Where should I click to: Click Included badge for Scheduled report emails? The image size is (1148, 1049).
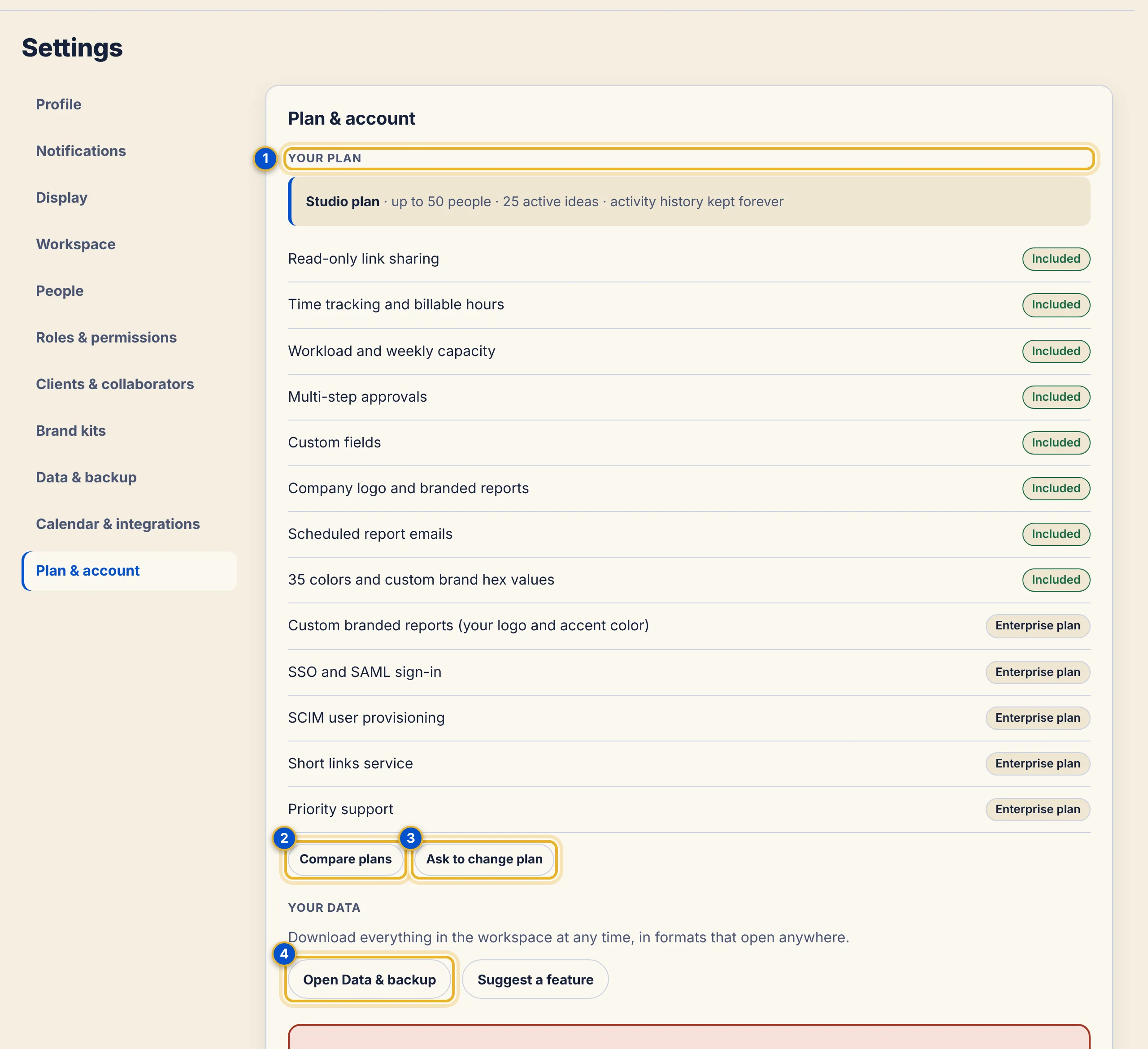(1056, 534)
